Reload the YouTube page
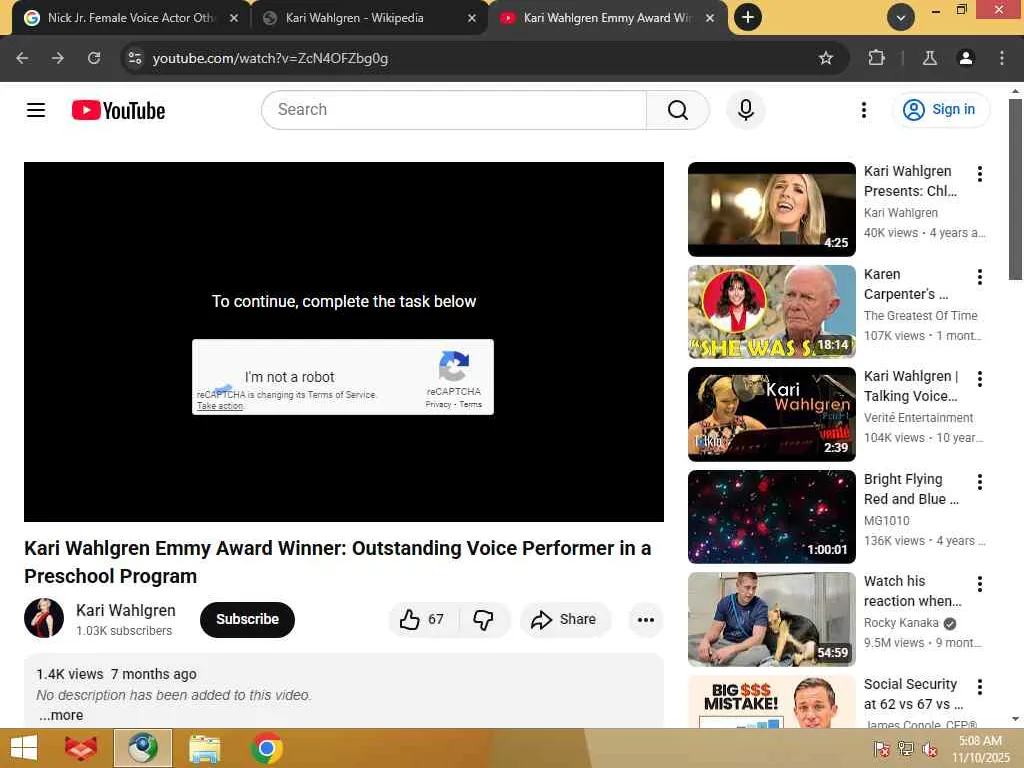Screen dimensions: 1024x768 pyautogui.click(x=94, y=58)
